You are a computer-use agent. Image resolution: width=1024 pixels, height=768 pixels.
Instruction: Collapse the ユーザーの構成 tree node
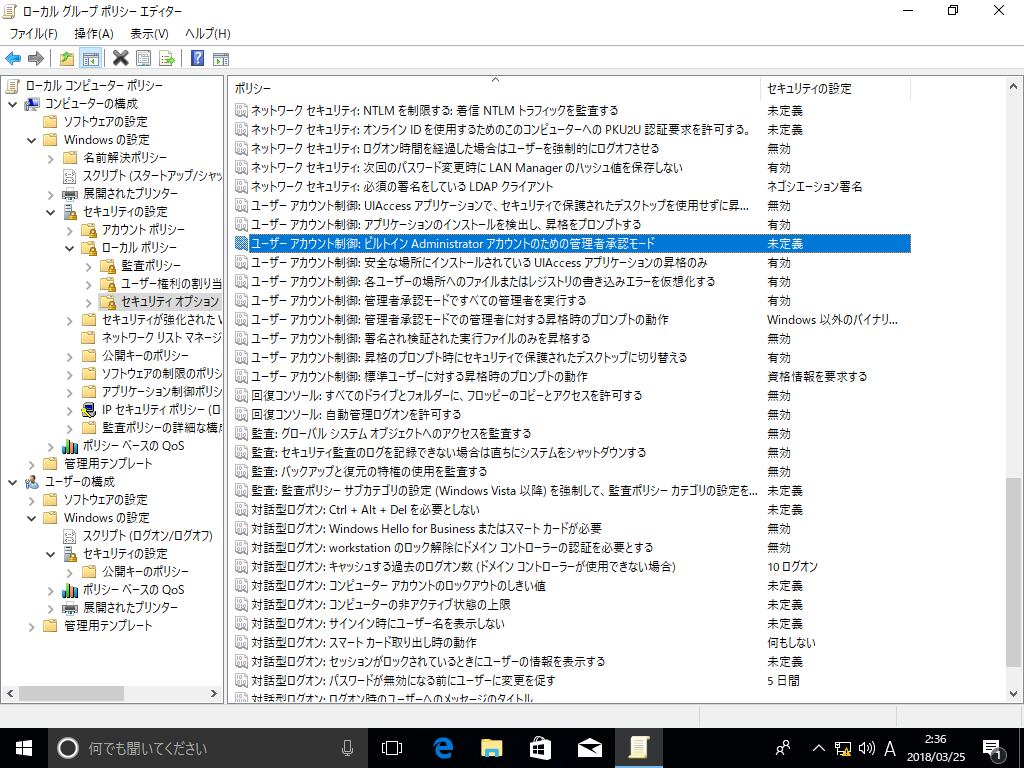click(x=12, y=481)
